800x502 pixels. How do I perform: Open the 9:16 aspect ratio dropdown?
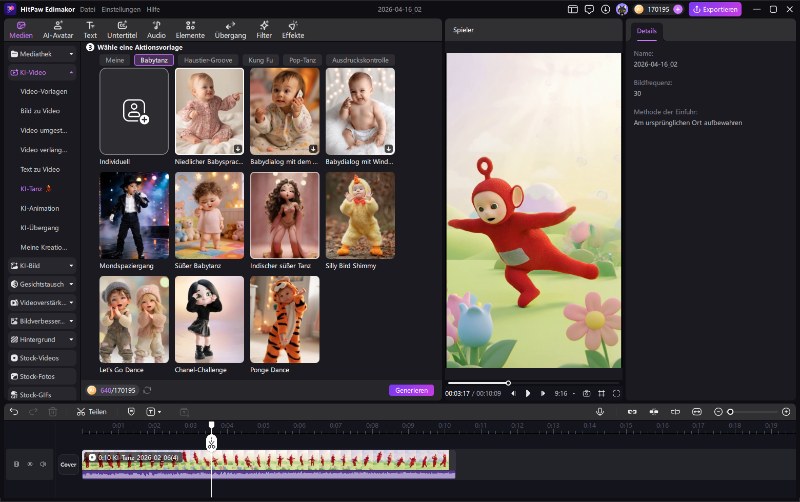(x=563, y=393)
